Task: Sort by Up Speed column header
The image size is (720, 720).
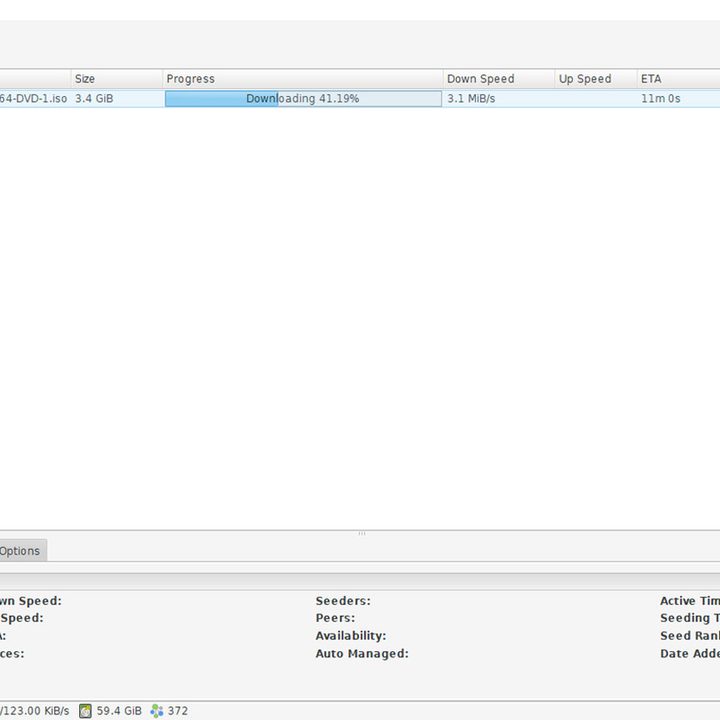Action: (x=596, y=79)
